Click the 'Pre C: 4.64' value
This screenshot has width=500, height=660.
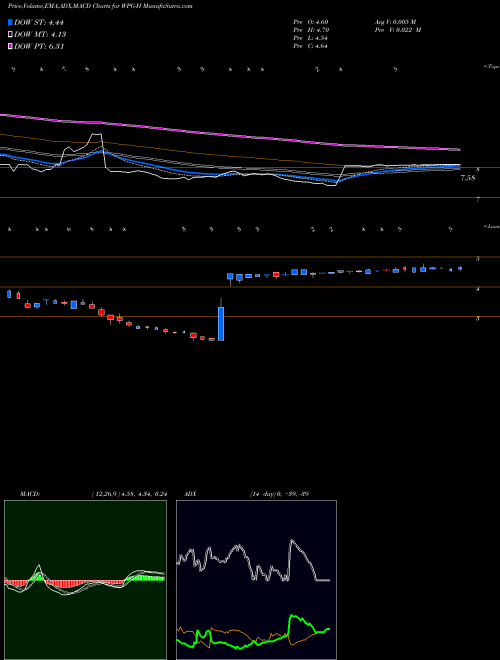pos(311,46)
